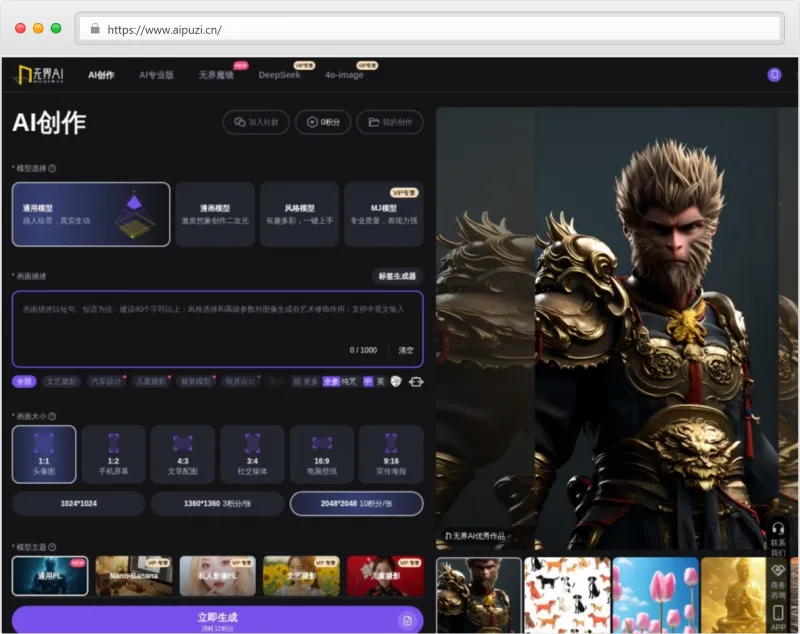Click the purple user icon in top bar

coord(774,75)
